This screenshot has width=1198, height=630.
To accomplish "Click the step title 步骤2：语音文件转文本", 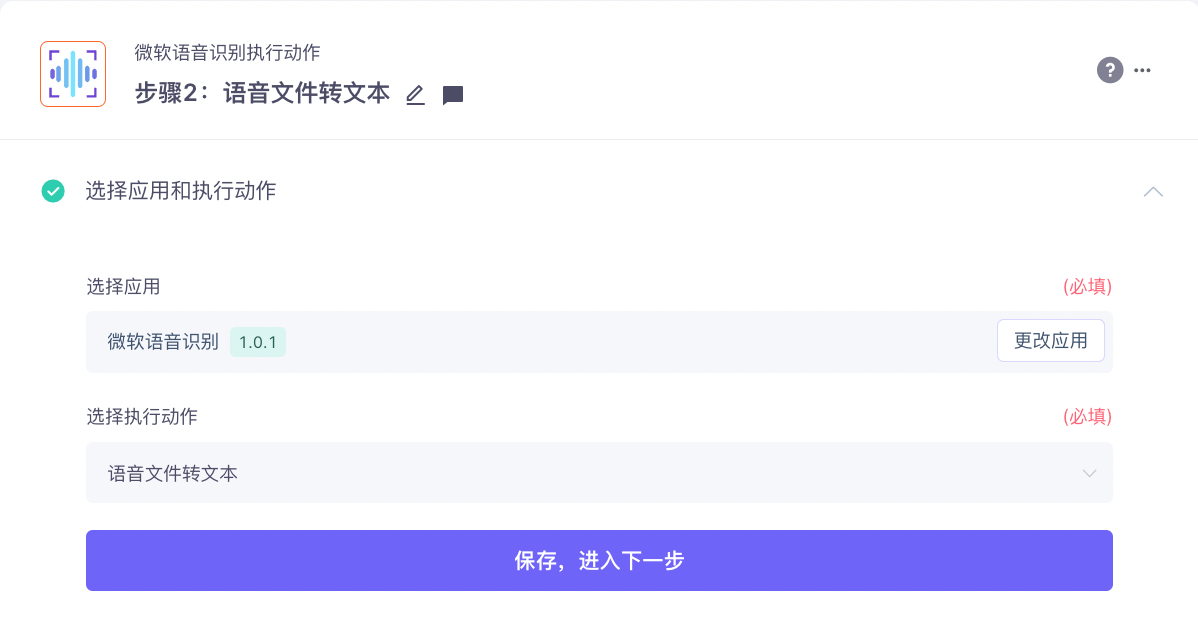I will 262,93.
